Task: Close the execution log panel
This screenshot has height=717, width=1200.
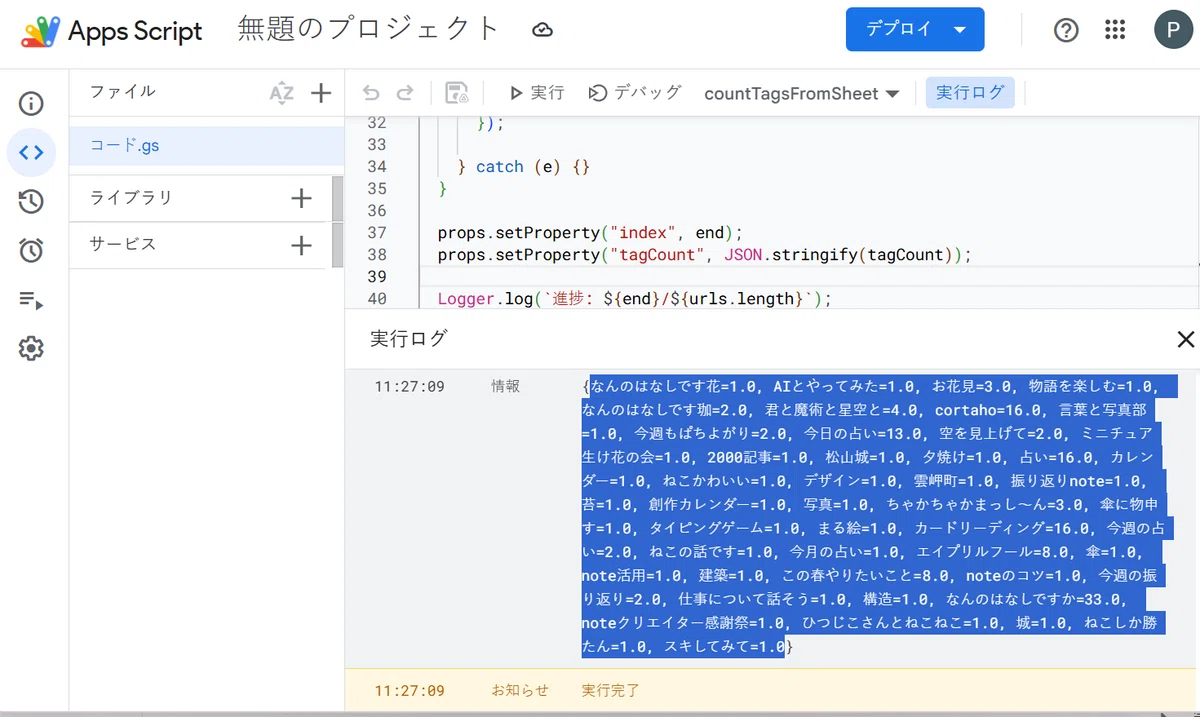Action: (x=1186, y=340)
